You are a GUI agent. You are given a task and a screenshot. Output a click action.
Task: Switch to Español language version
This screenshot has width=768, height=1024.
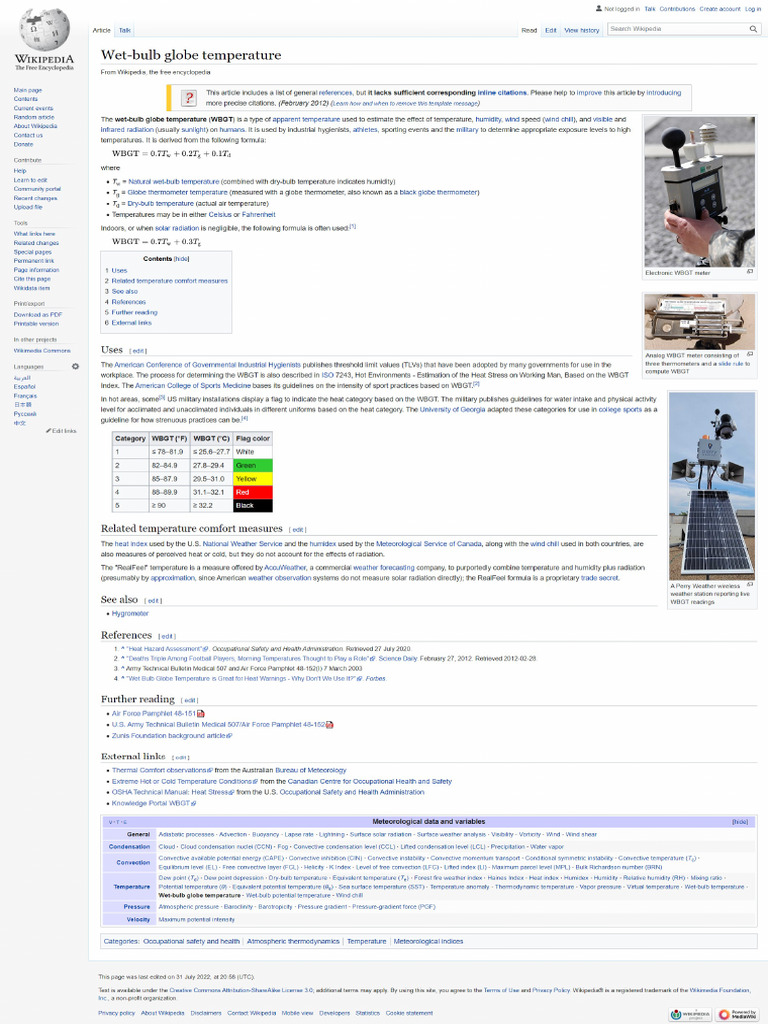pos(24,387)
